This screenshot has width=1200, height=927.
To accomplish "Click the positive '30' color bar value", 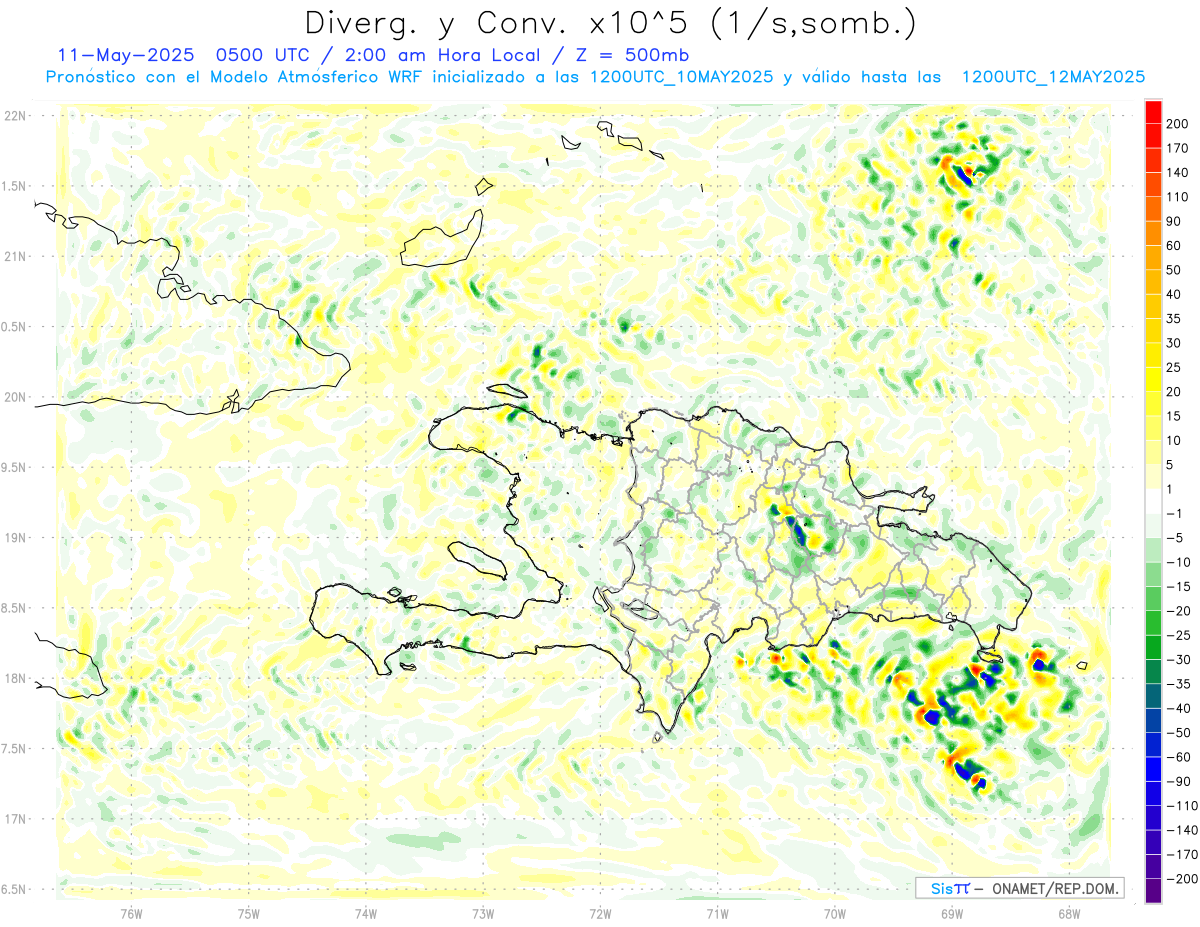I will pos(1174,343).
